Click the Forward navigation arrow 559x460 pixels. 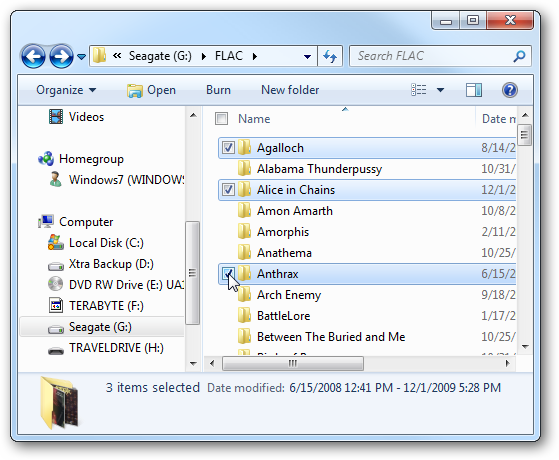(61, 56)
